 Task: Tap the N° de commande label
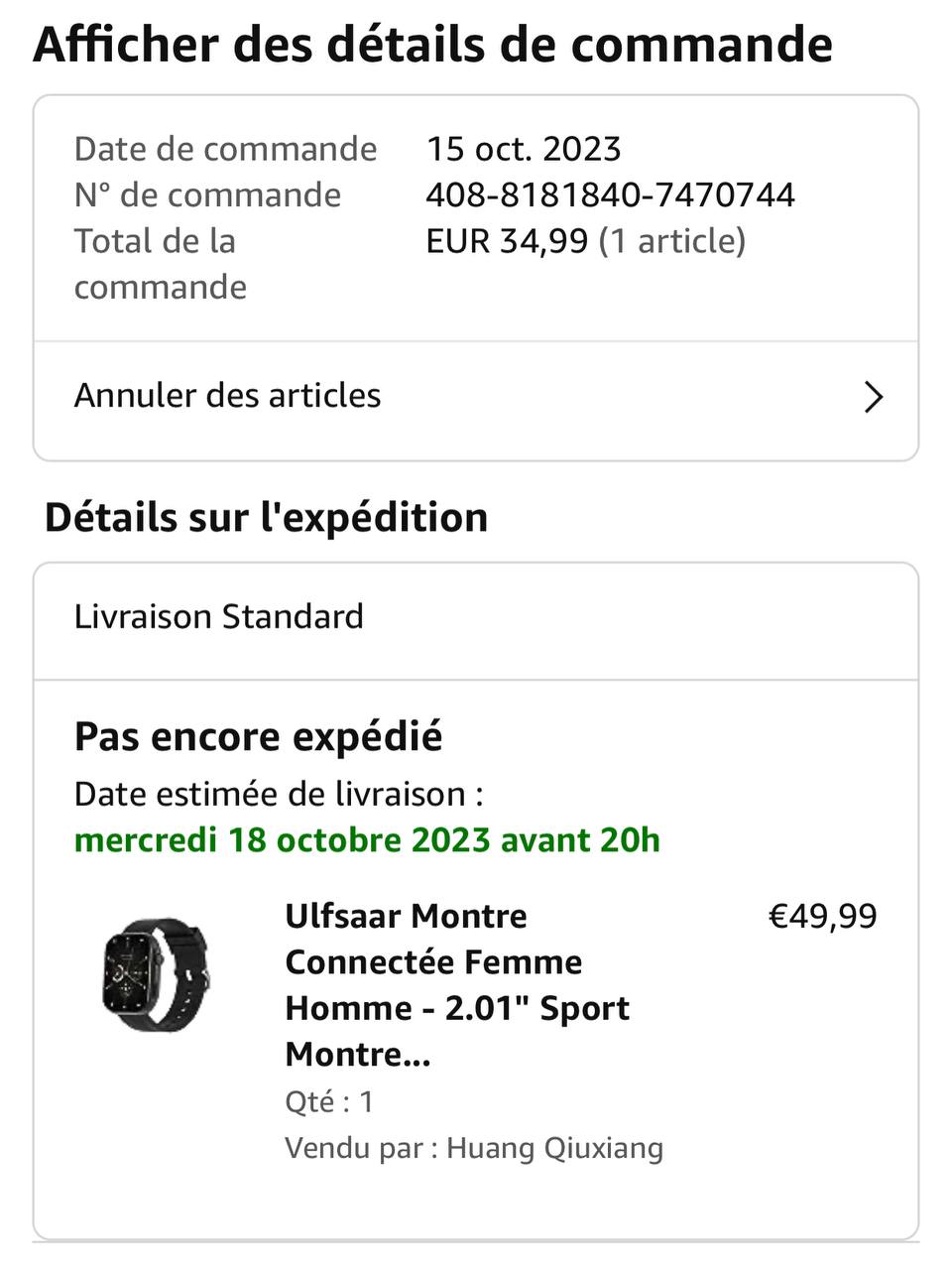tap(207, 194)
